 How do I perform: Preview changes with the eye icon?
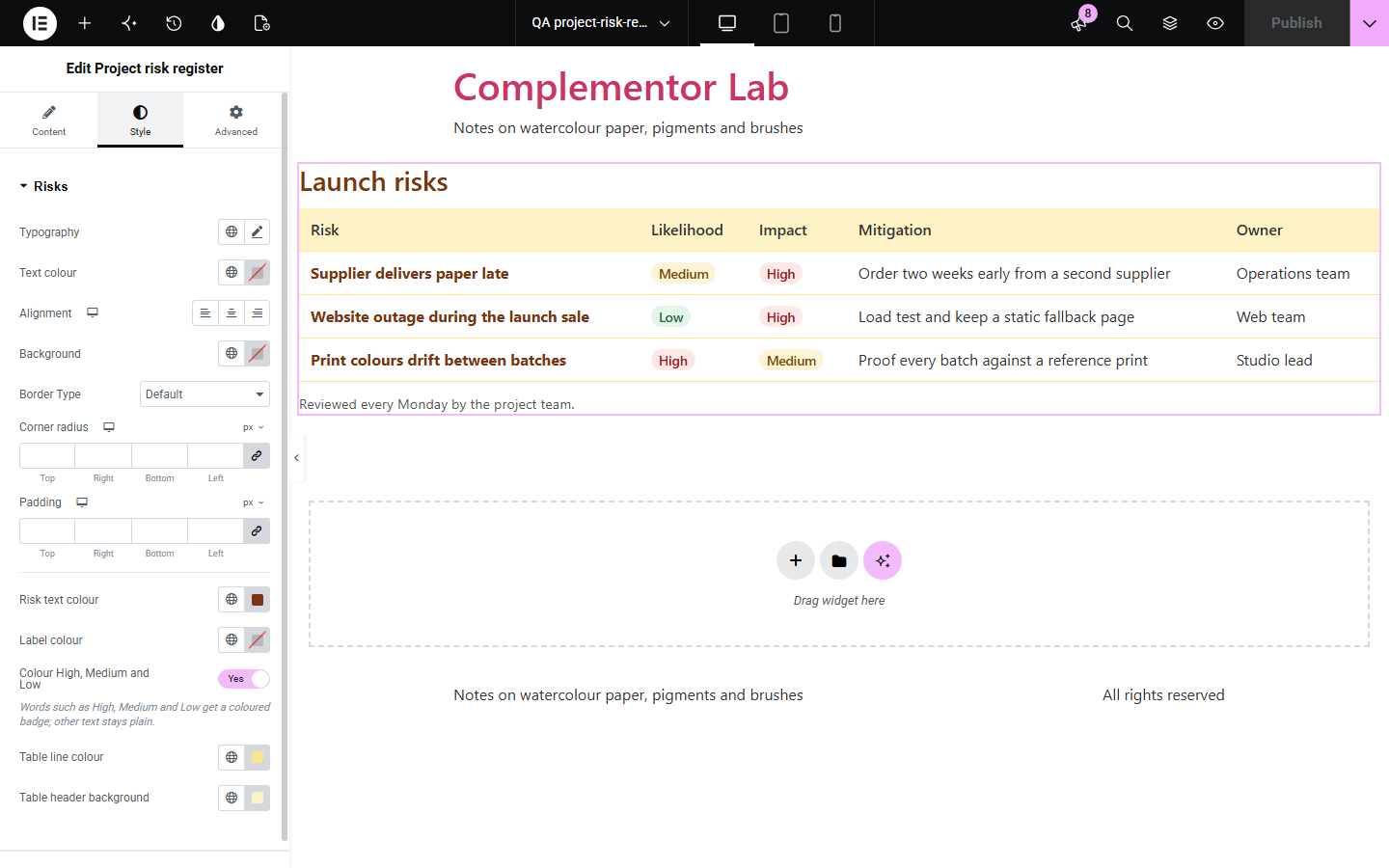[x=1215, y=23]
